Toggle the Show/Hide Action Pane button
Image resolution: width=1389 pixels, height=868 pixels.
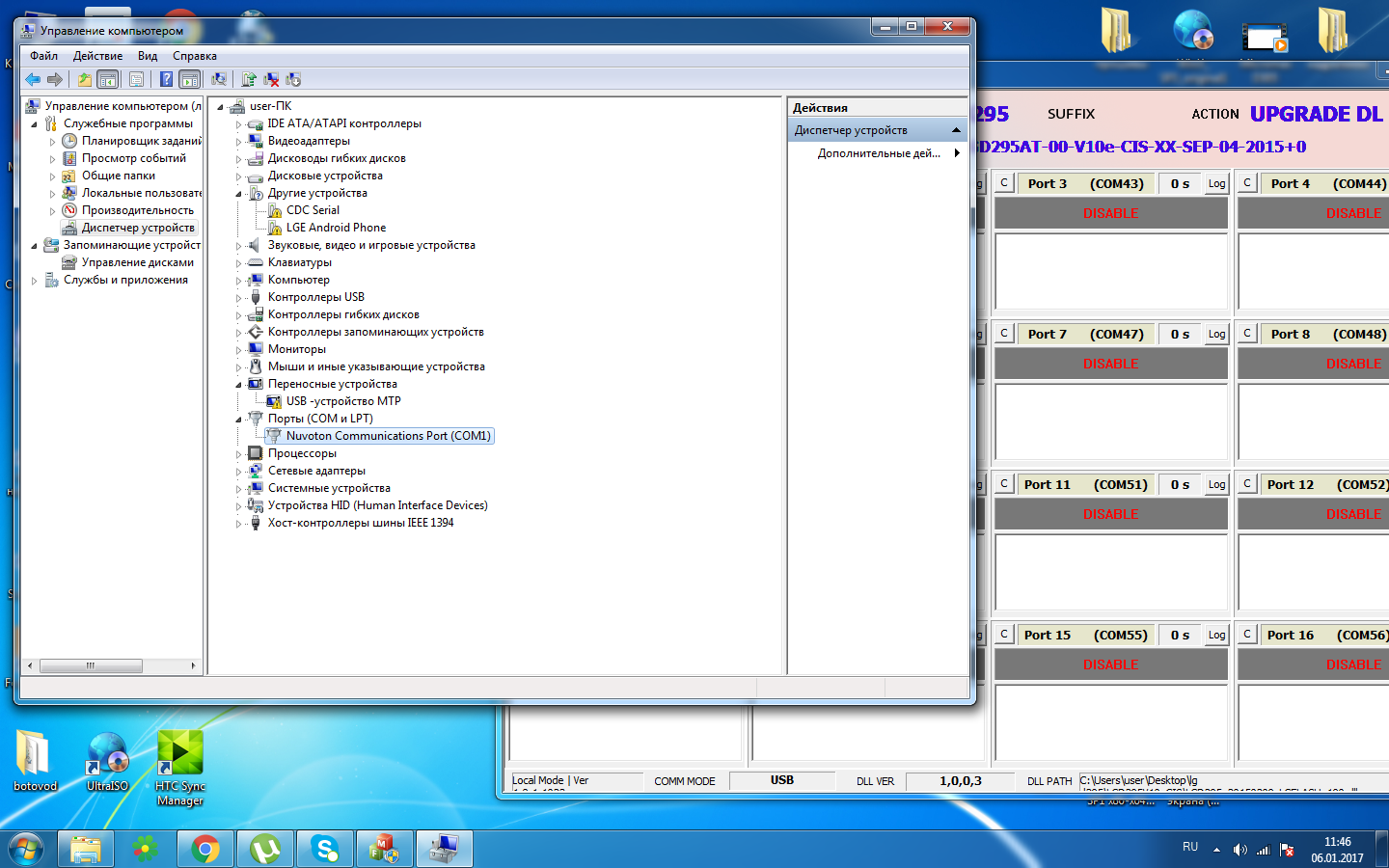point(190,79)
